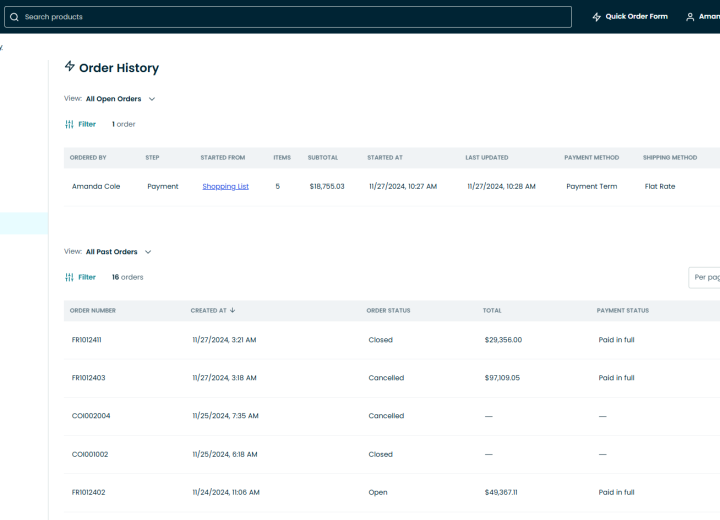Open the Shopping List link
Image resolution: width=720 pixels, height=520 pixels.
225,187
